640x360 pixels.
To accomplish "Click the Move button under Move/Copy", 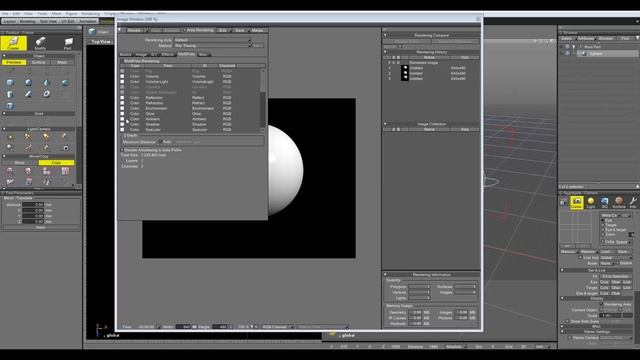I will click(20, 162).
